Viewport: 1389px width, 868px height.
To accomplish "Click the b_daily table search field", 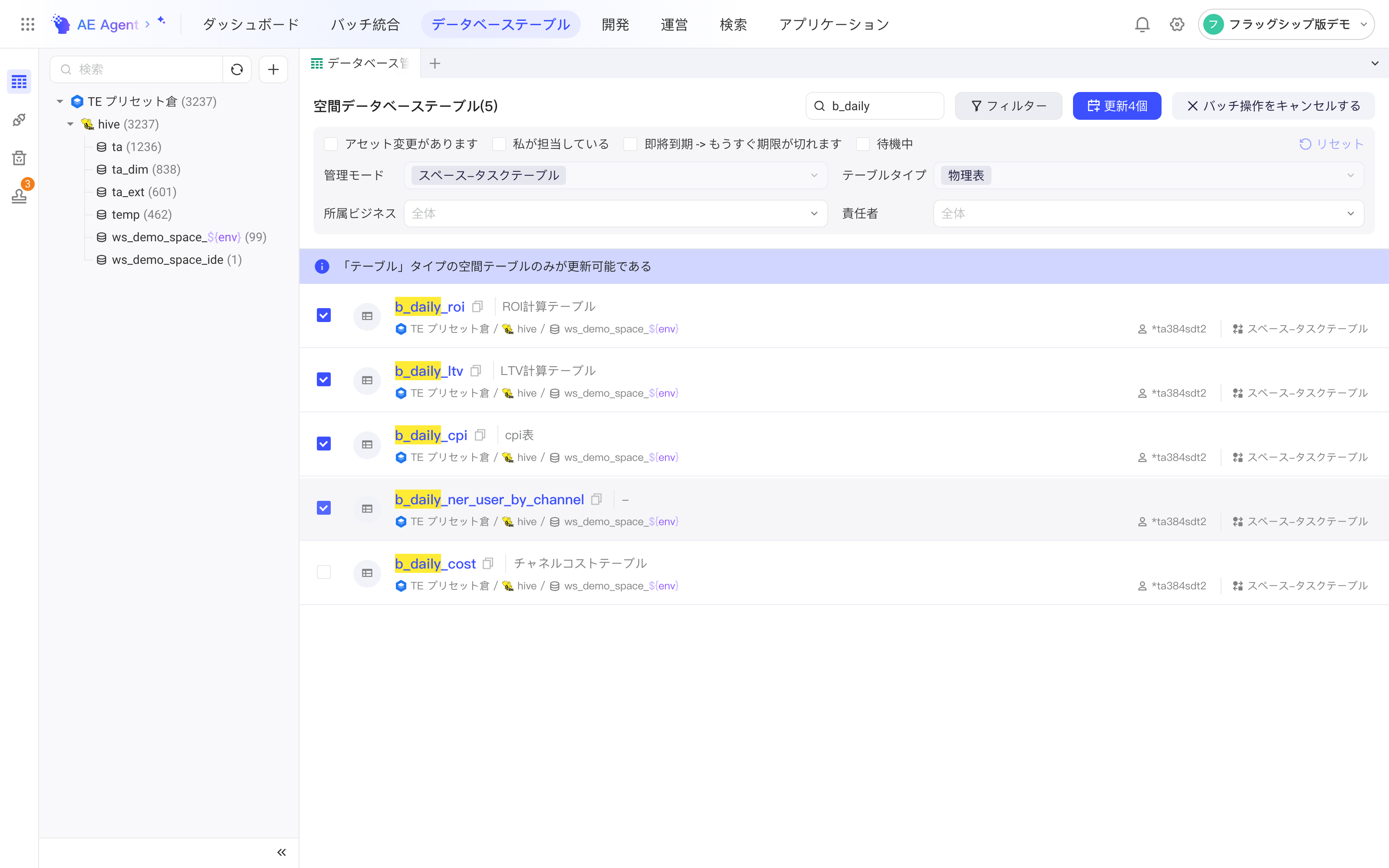I will 875,105.
